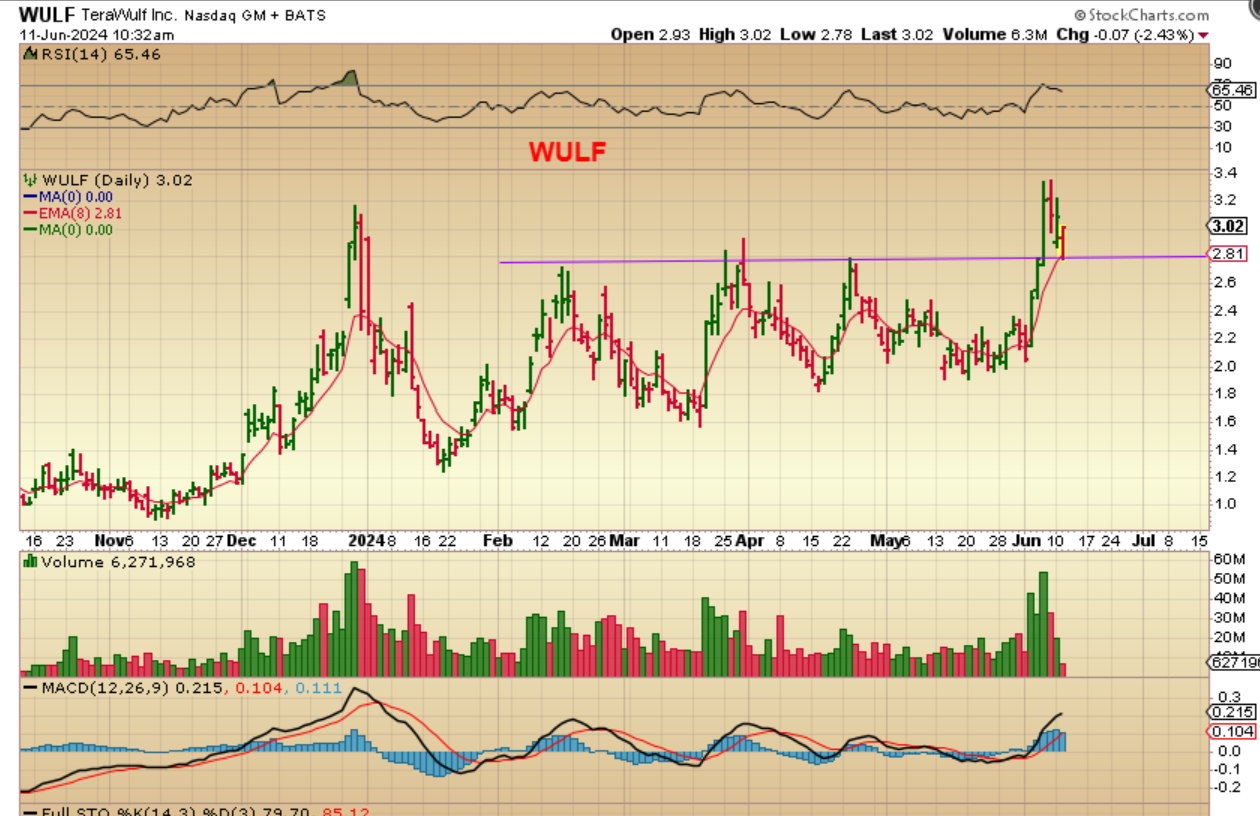Image resolution: width=1260 pixels, height=816 pixels.
Task: Click the blue MA(0) 0.00 legend entry
Action: click(67, 197)
